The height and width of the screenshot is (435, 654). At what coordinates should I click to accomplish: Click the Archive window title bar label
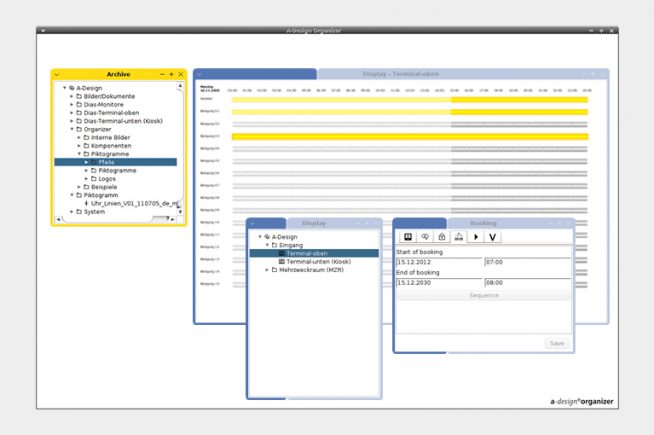(x=118, y=74)
